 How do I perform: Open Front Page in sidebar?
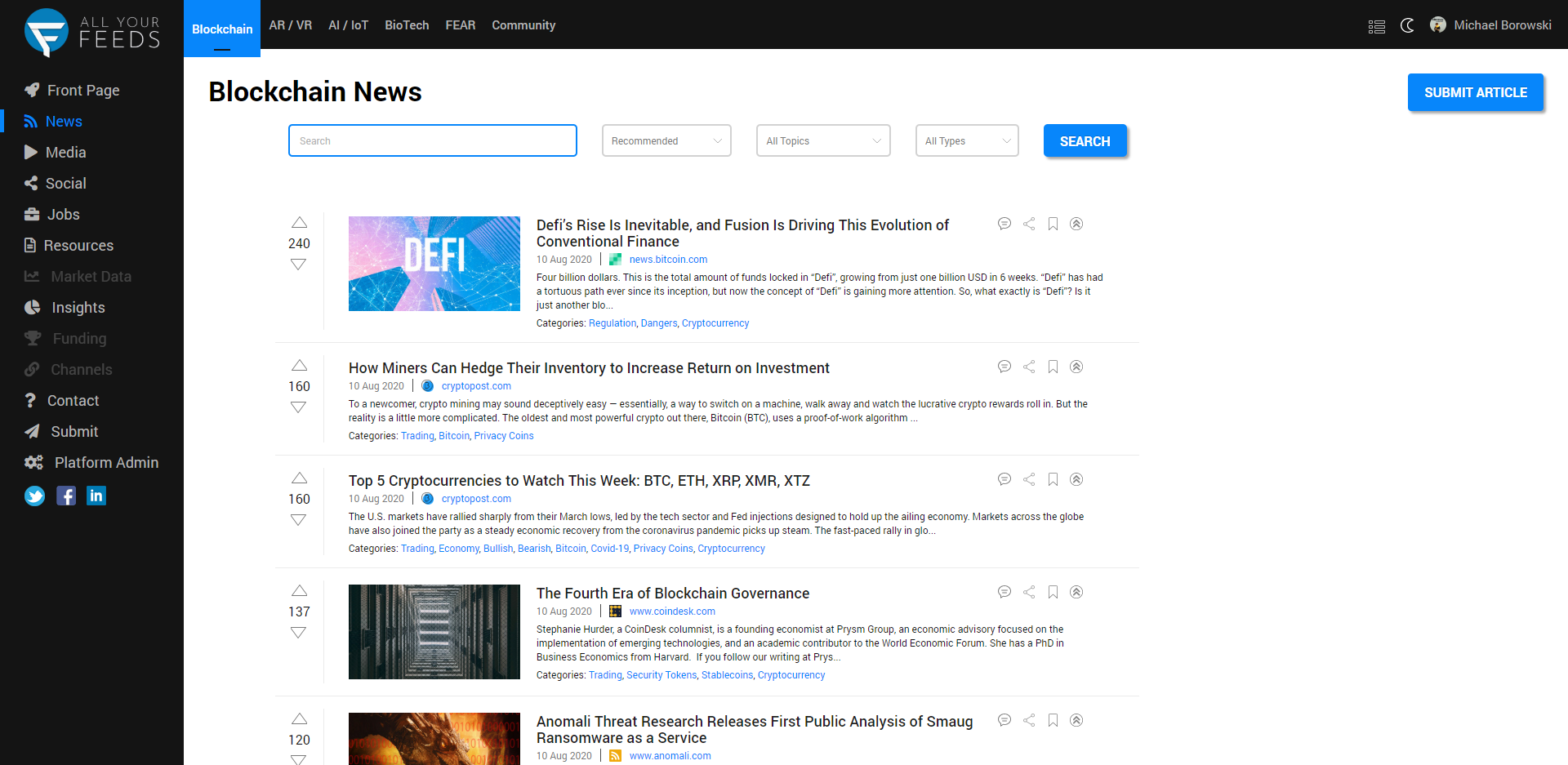click(x=72, y=90)
